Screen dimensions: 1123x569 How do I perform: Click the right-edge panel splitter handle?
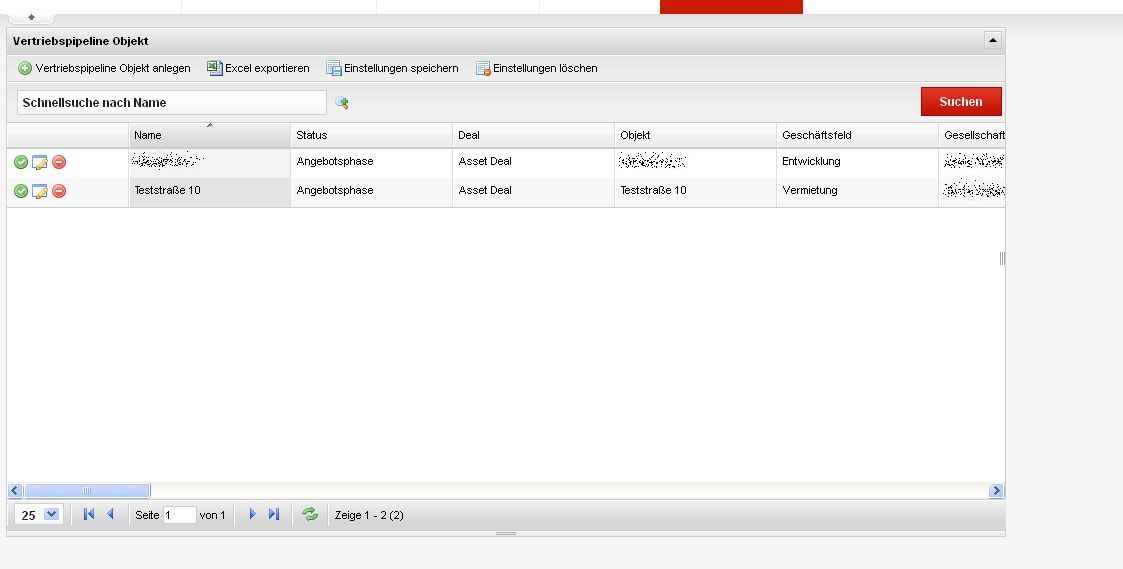[x=1002, y=259]
